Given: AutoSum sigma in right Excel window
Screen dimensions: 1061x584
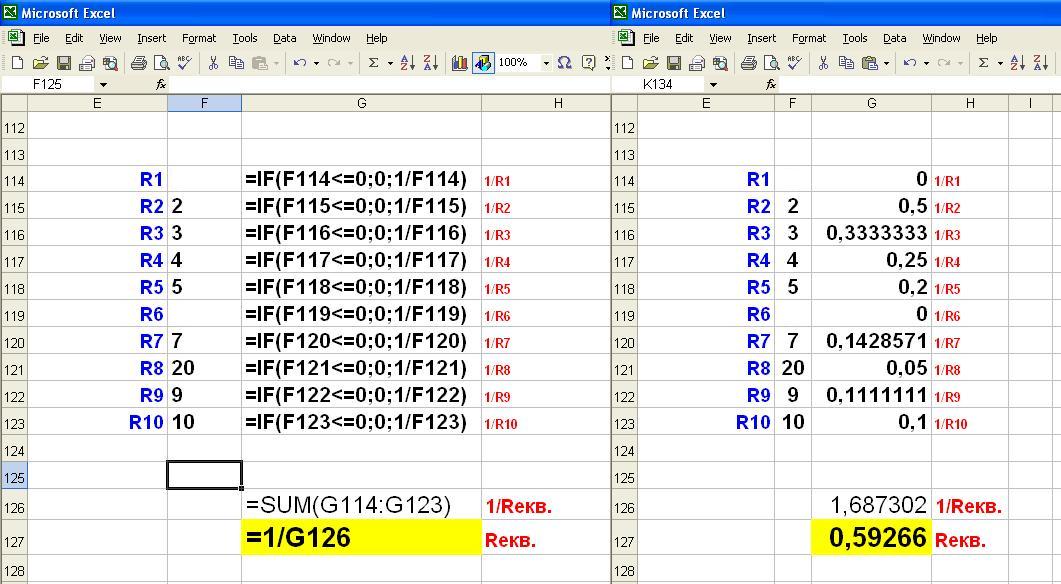Looking at the screenshot, I should 983,63.
